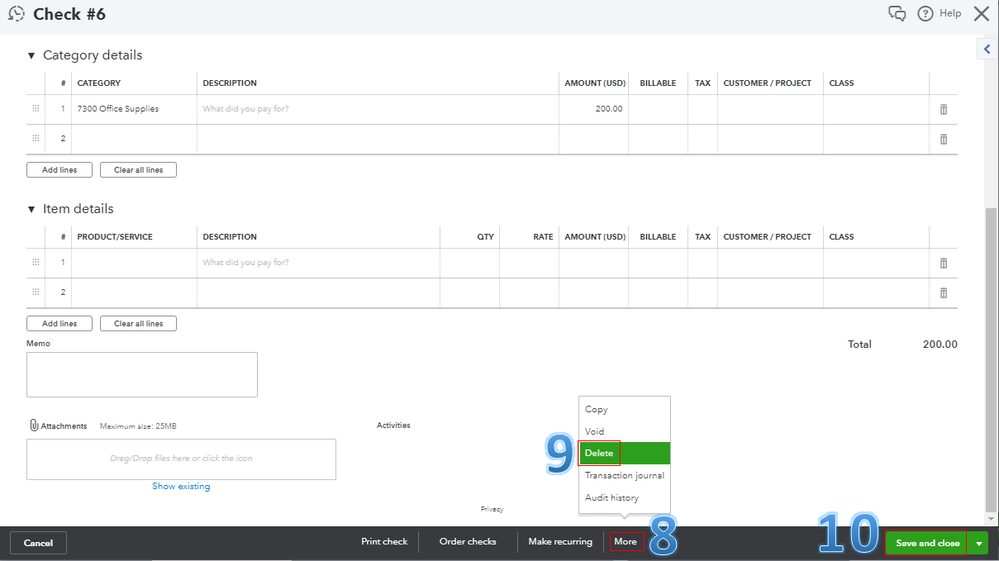999x561 pixels.
Task: Click Make recurring in the footer
Action: click(x=560, y=541)
